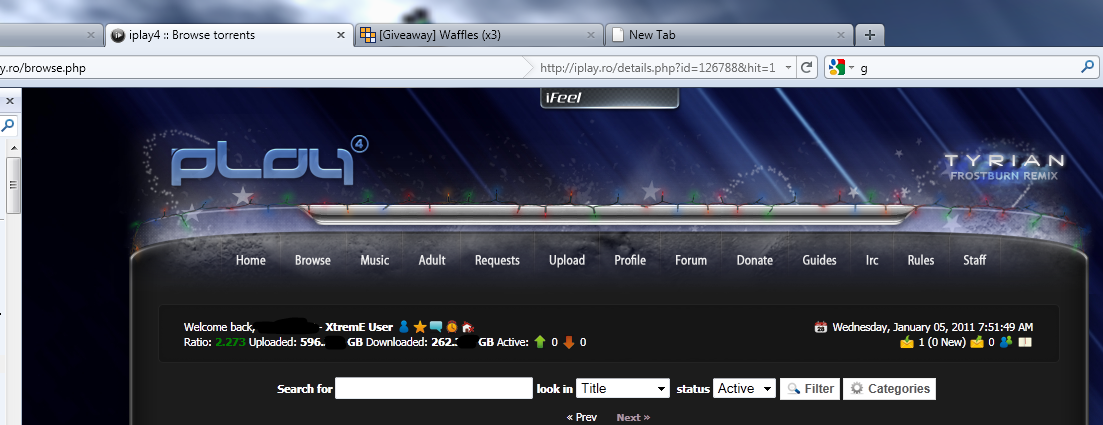Click the Filter button
The image size is (1103, 425).
tap(810, 388)
